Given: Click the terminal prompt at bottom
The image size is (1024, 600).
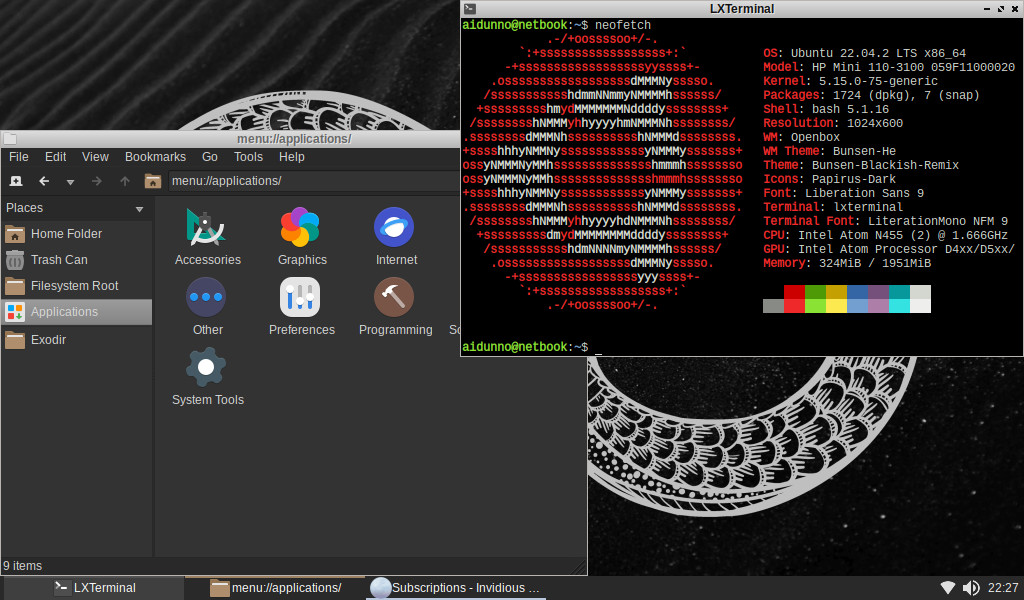Looking at the screenshot, I should [x=525, y=347].
